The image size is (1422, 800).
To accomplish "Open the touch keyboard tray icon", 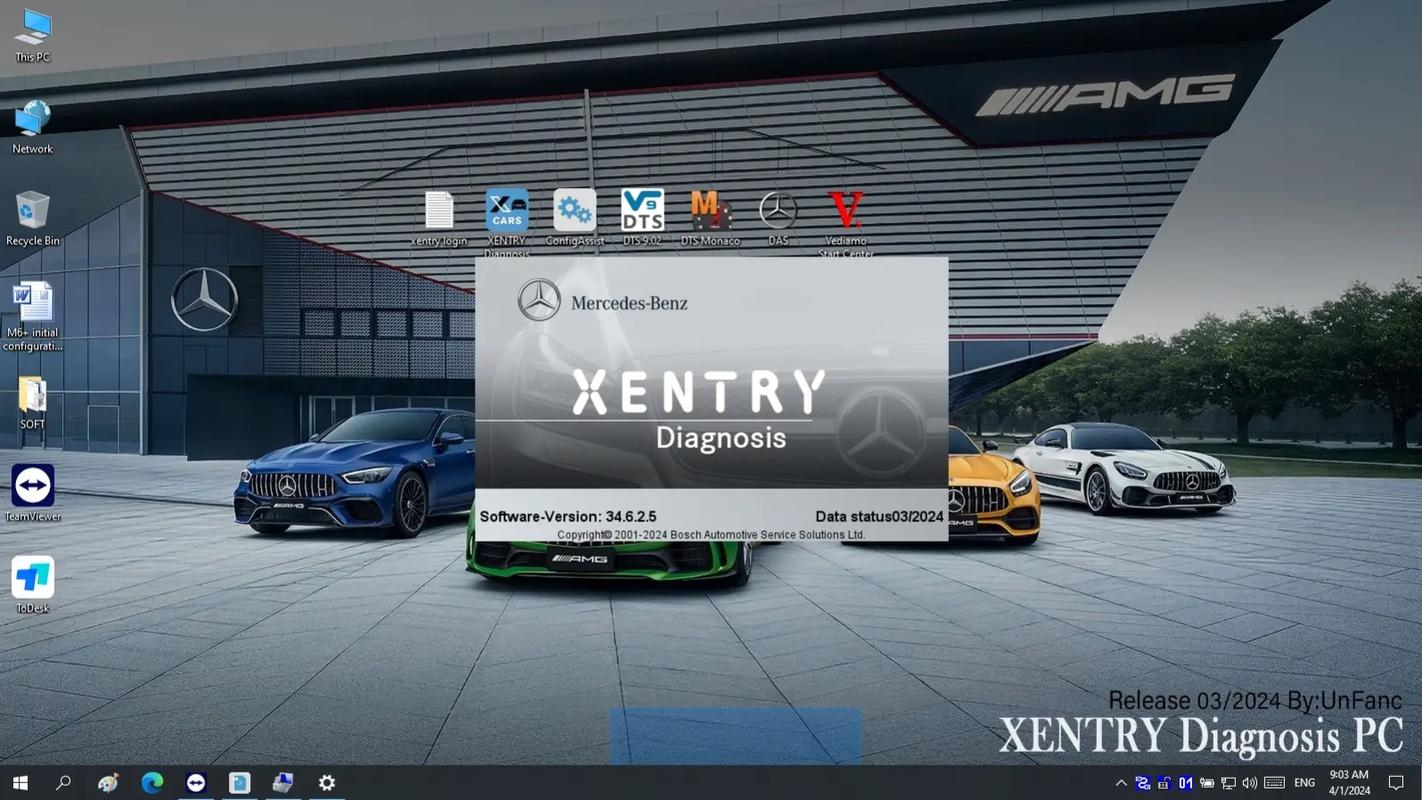I will point(1274,783).
